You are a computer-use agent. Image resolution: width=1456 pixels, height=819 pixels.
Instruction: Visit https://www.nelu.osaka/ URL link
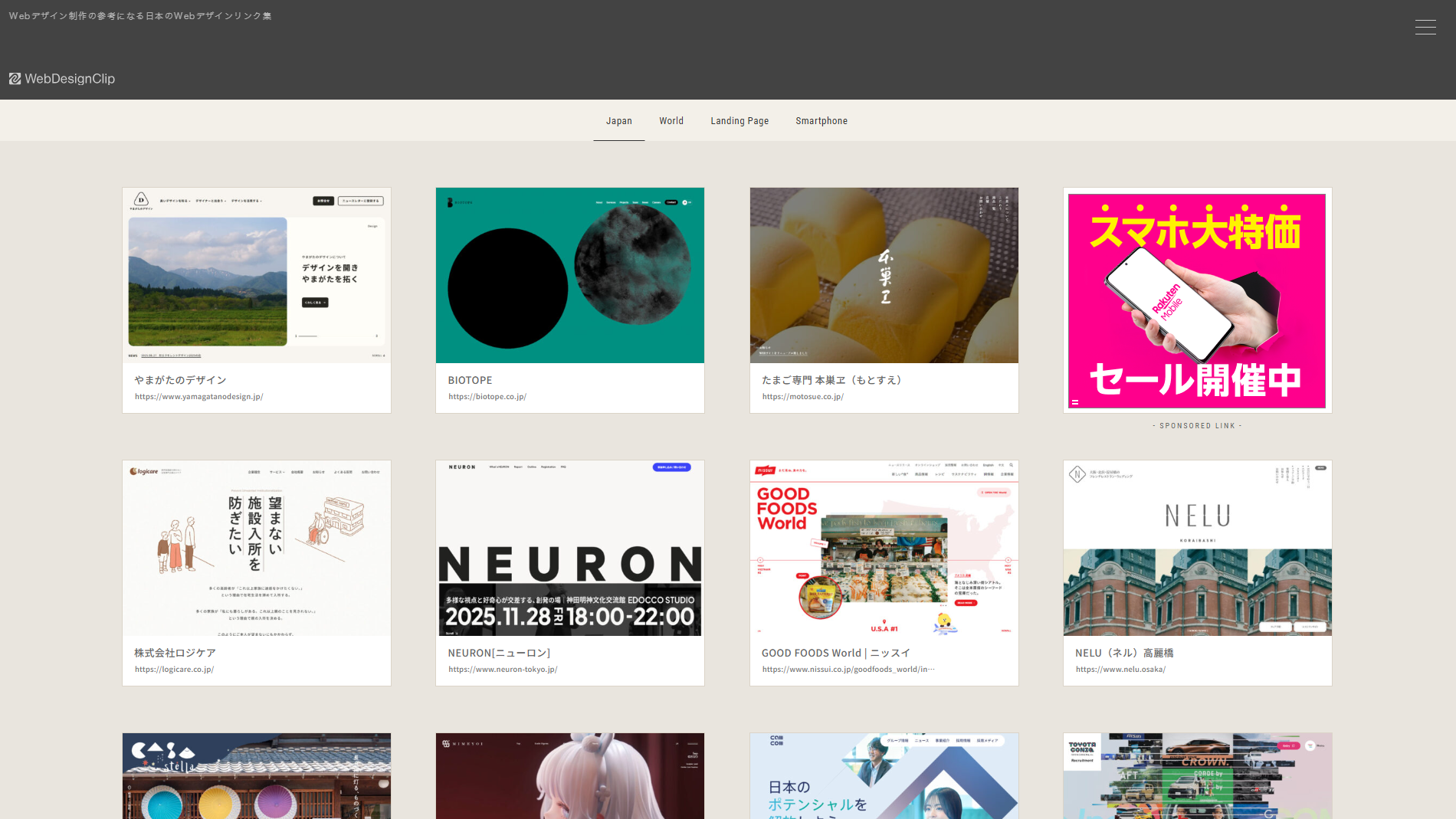pyautogui.click(x=1120, y=670)
